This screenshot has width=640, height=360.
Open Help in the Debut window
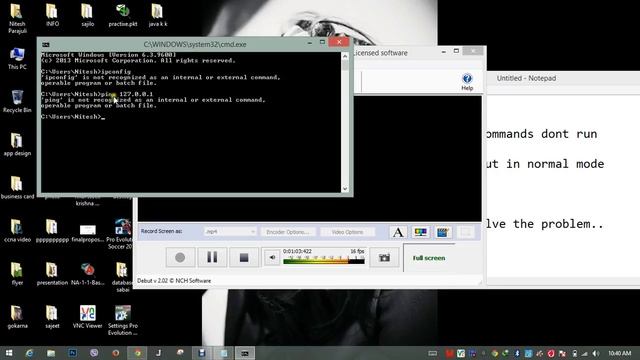(467, 82)
